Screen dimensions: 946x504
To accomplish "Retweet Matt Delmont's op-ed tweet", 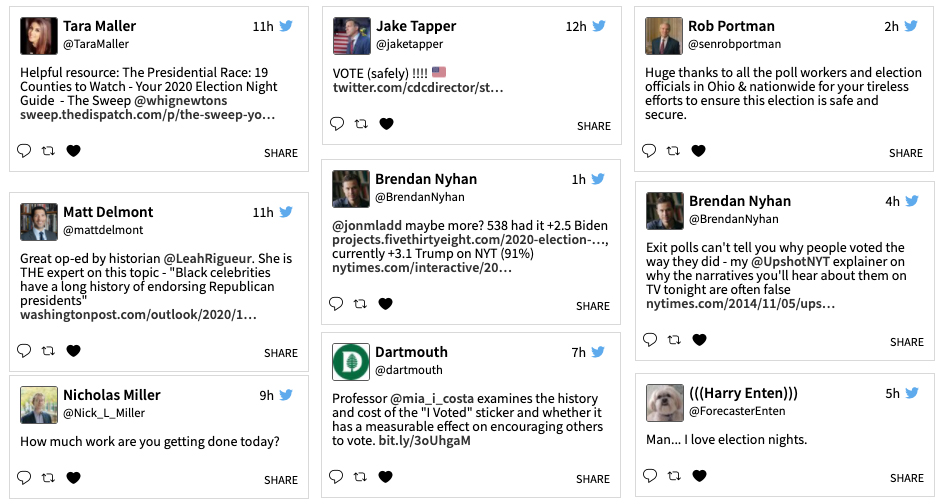I will (49, 351).
